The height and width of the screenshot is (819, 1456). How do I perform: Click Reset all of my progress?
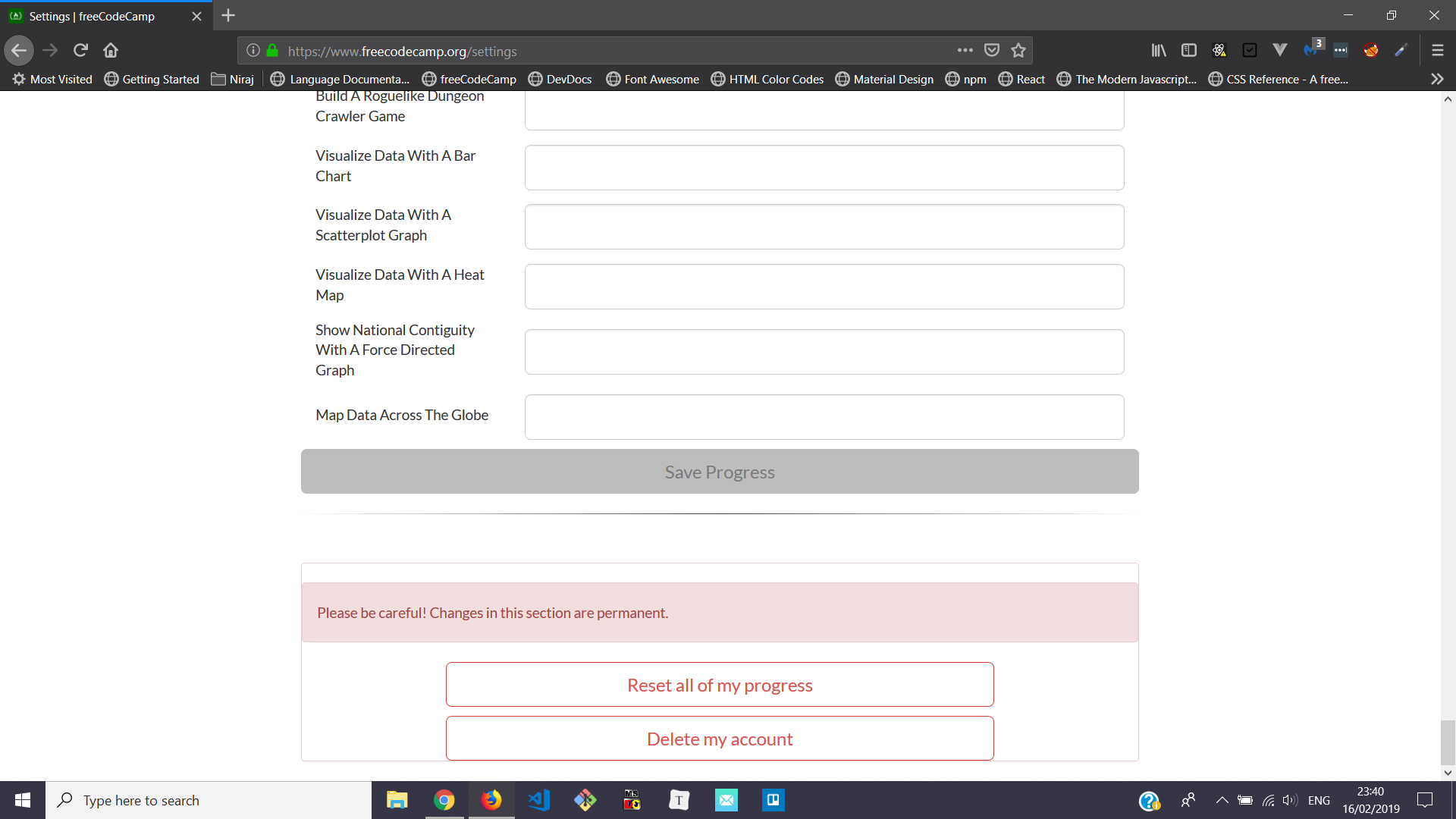pos(720,685)
